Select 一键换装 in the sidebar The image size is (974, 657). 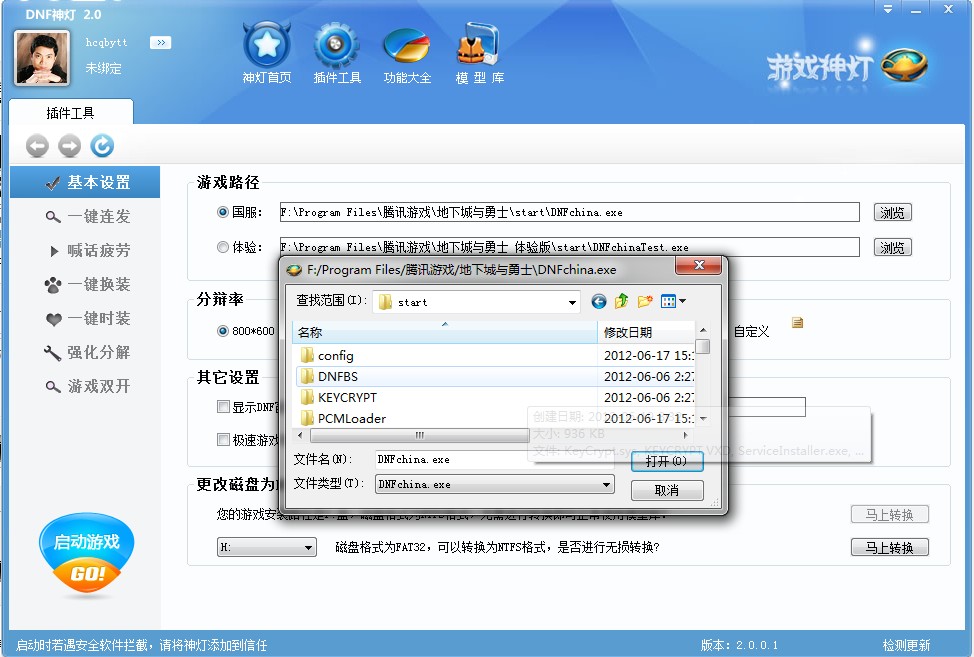(85, 284)
